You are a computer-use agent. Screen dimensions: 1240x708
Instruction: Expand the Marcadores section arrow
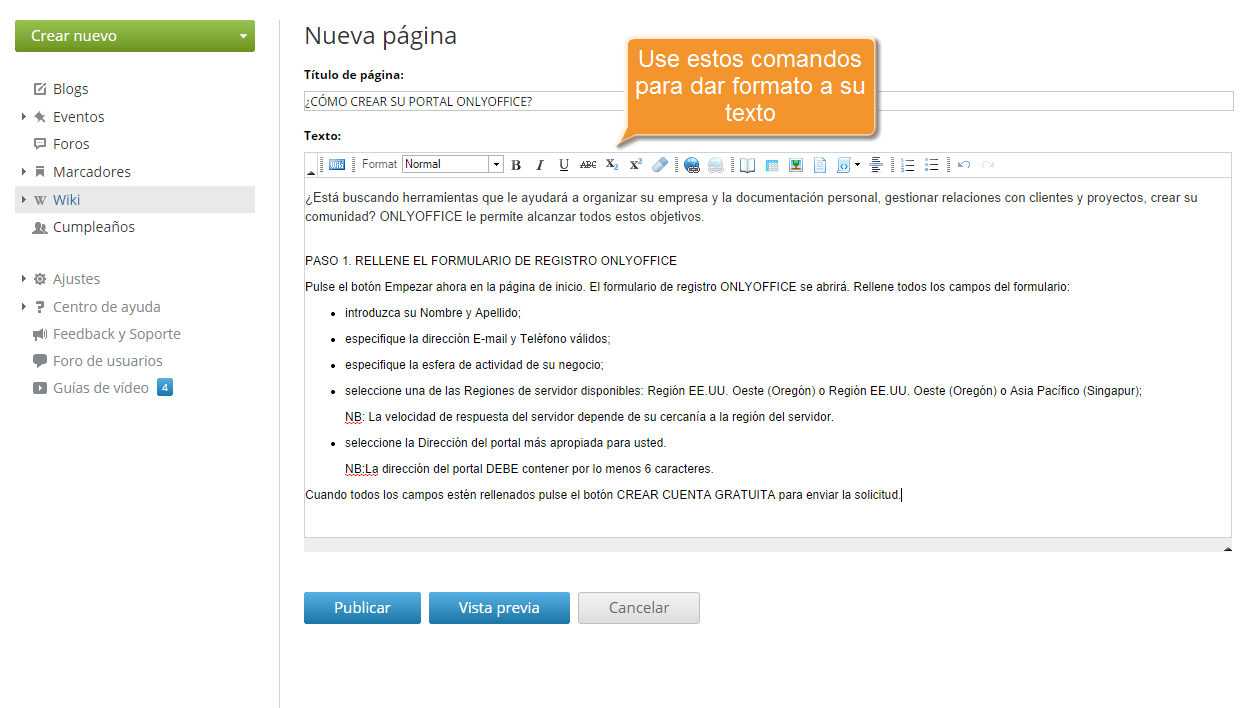[x=23, y=172]
